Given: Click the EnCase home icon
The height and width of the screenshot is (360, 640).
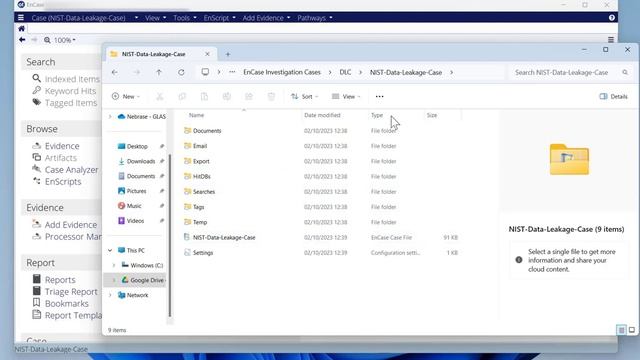Looking at the screenshot, I should point(22,29).
